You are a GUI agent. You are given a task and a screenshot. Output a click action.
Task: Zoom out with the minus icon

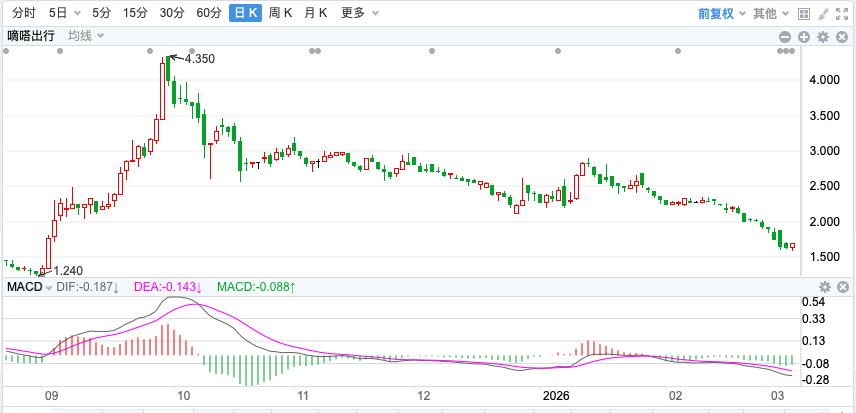785,37
